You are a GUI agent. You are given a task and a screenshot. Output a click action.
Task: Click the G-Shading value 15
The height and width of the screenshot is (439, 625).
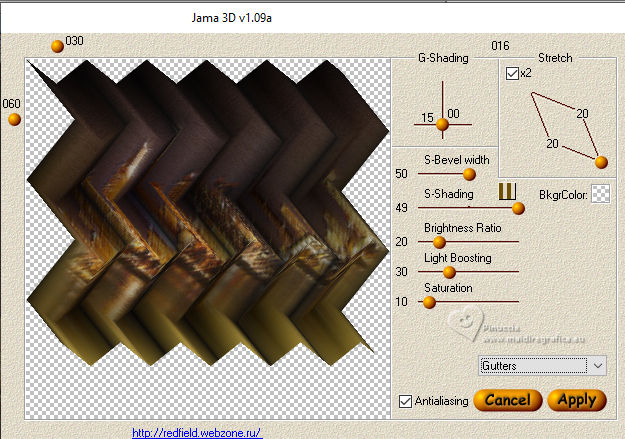coord(427,118)
